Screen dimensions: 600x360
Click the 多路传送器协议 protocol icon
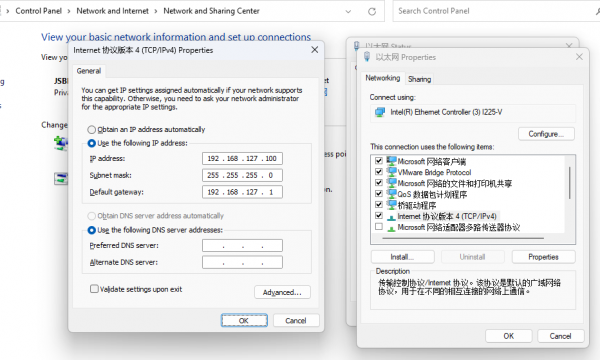click(391, 228)
